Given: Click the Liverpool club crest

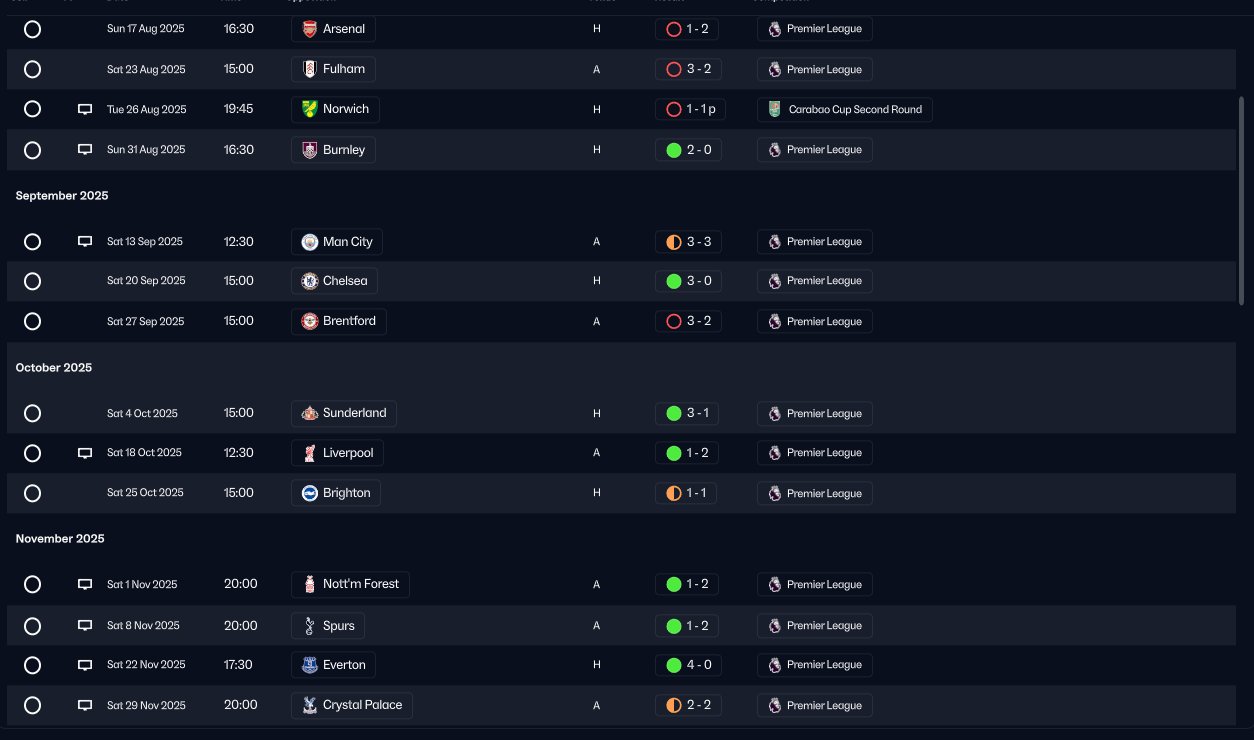Looking at the screenshot, I should [310, 453].
